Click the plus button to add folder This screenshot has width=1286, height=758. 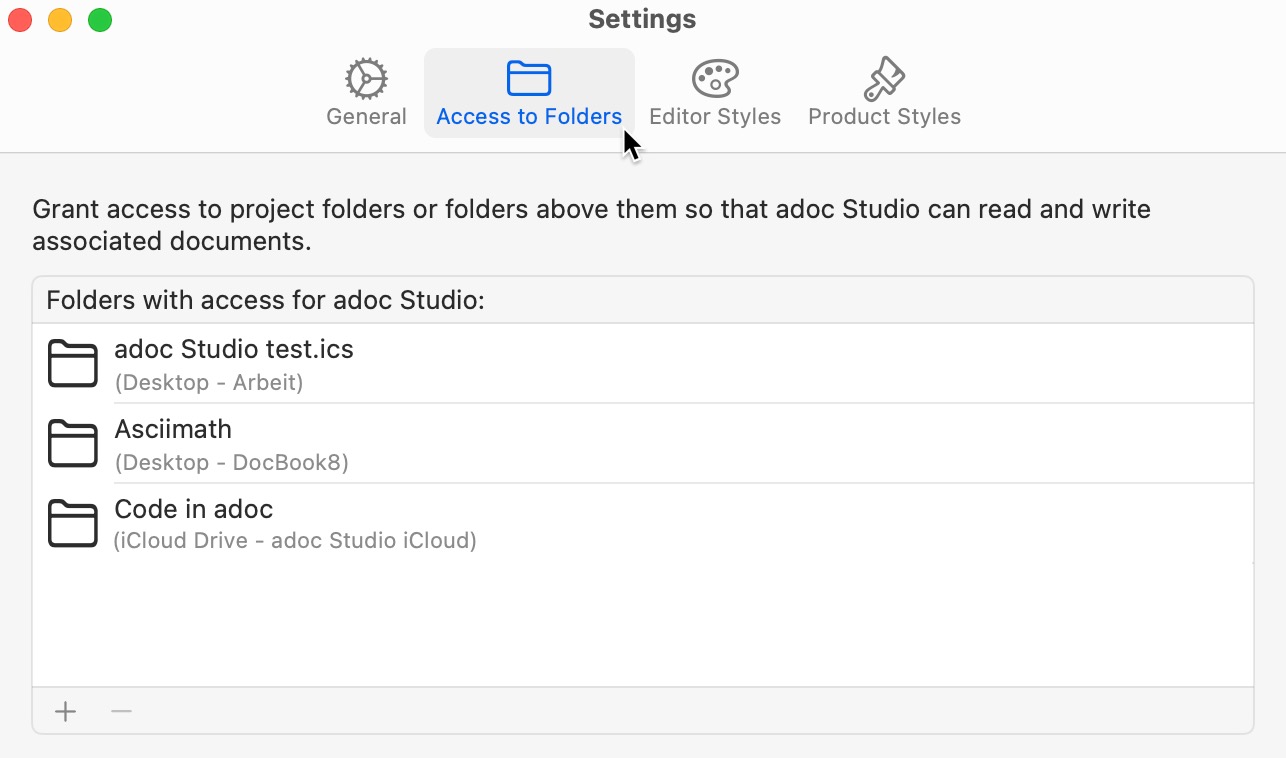point(65,711)
